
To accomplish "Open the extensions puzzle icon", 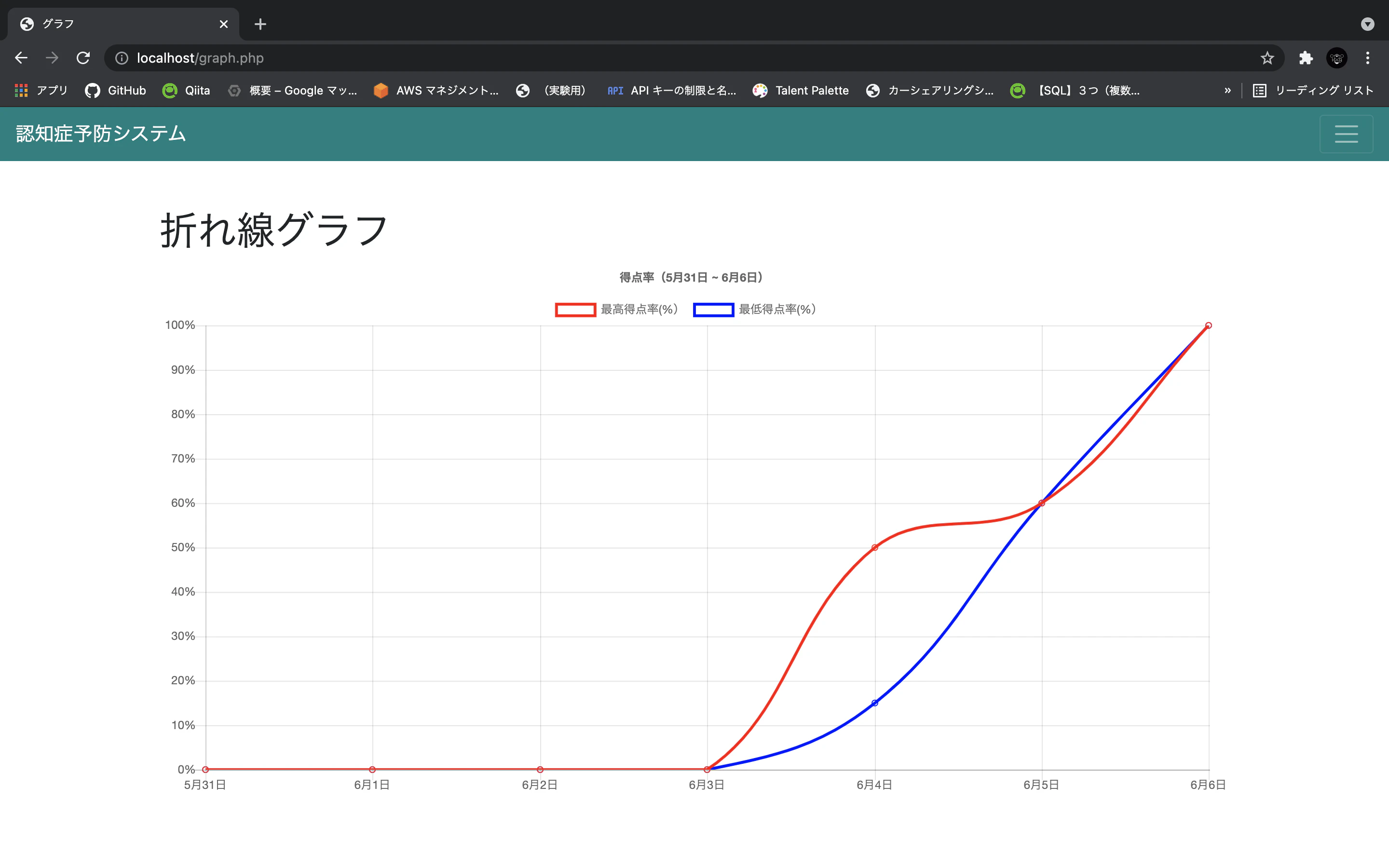I will (x=1306, y=58).
